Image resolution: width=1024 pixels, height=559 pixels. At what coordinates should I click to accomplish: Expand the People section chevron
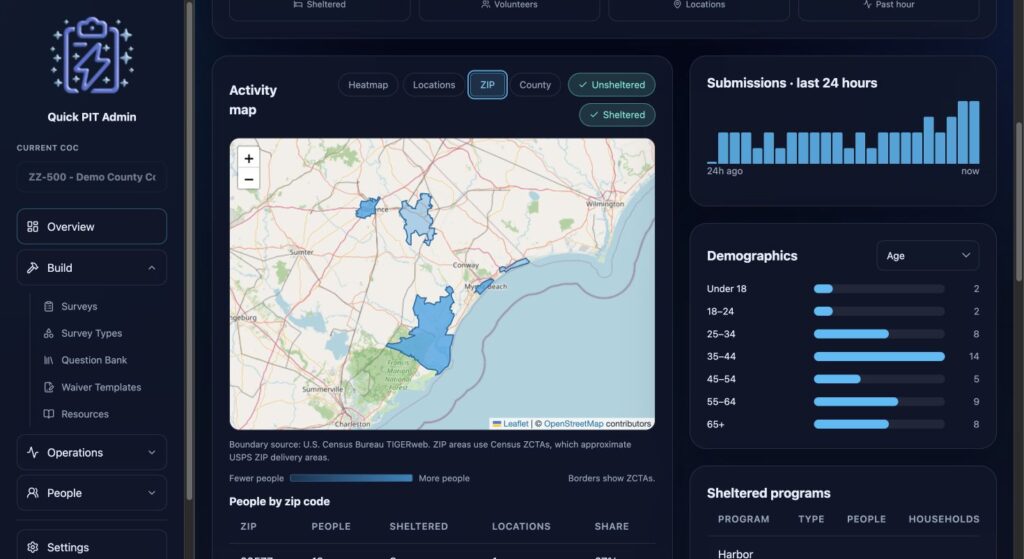click(x=152, y=493)
